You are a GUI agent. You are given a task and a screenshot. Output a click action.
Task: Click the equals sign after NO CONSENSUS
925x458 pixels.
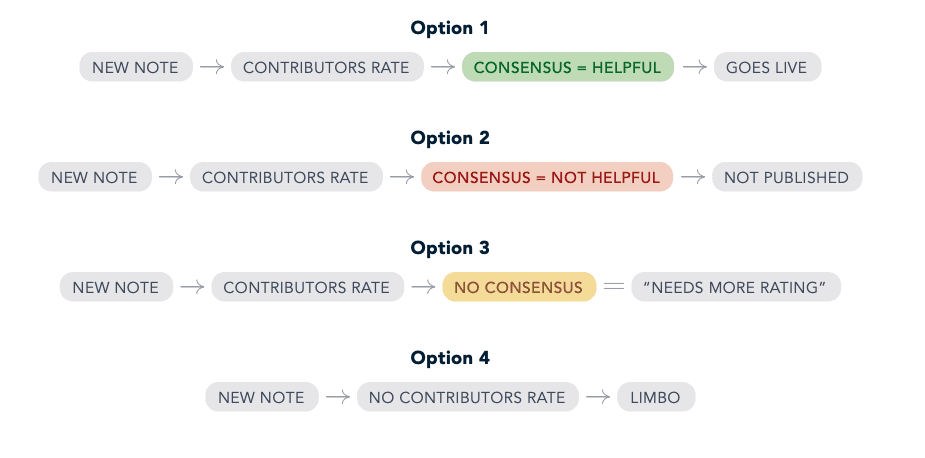(614, 287)
